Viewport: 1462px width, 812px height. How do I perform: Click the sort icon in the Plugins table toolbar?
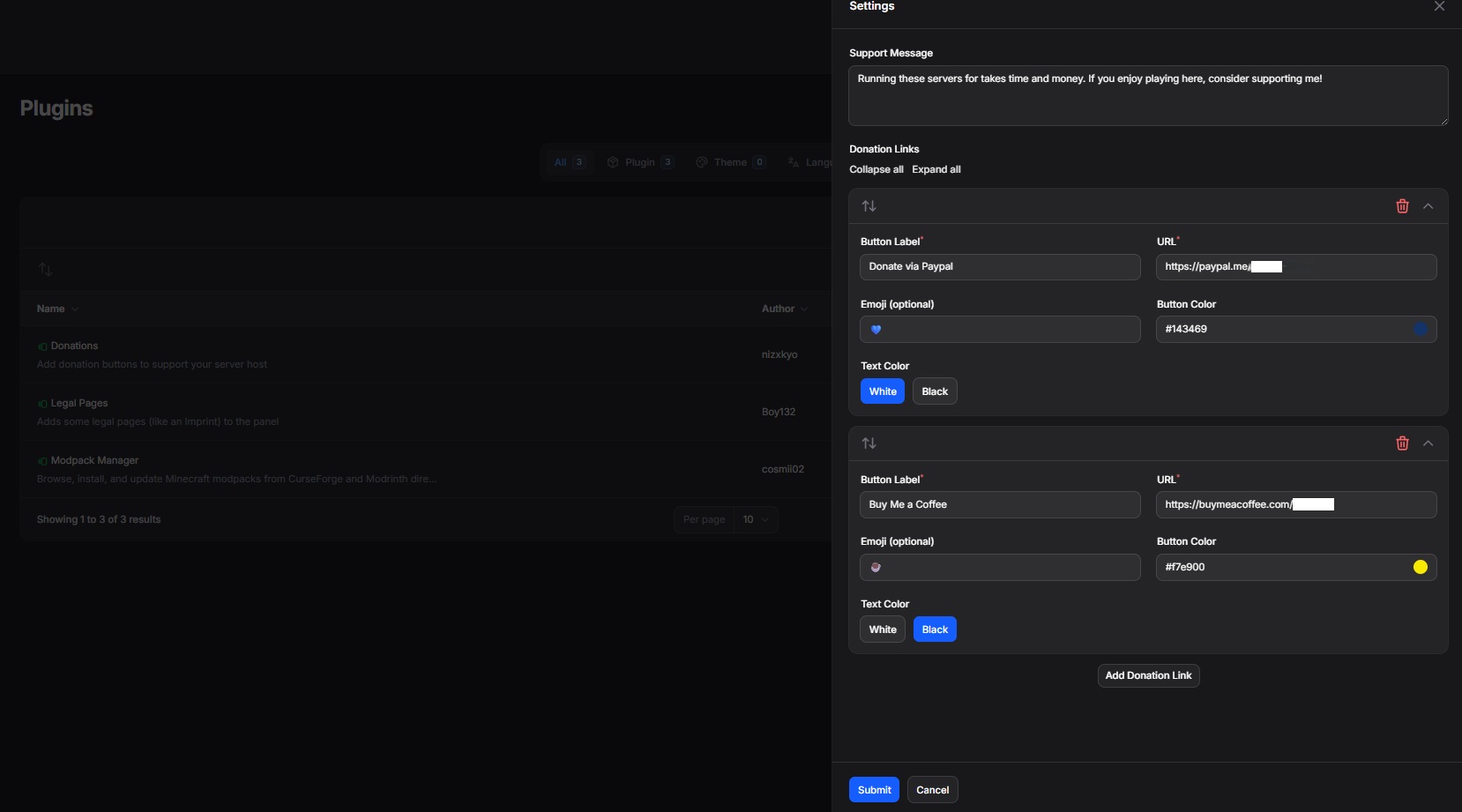pyautogui.click(x=46, y=269)
